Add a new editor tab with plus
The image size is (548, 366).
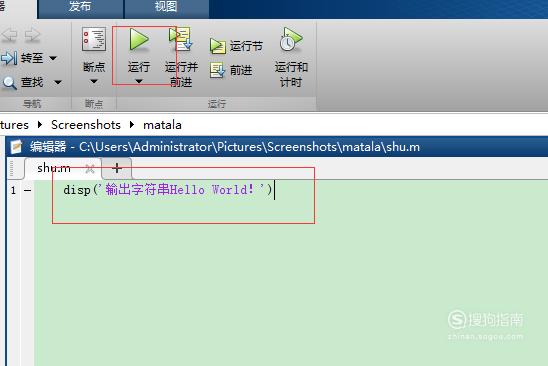117,168
